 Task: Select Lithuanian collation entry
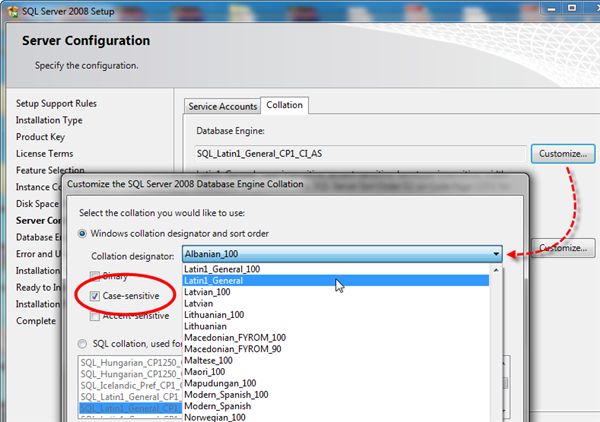pyautogui.click(x=336, y=326)
